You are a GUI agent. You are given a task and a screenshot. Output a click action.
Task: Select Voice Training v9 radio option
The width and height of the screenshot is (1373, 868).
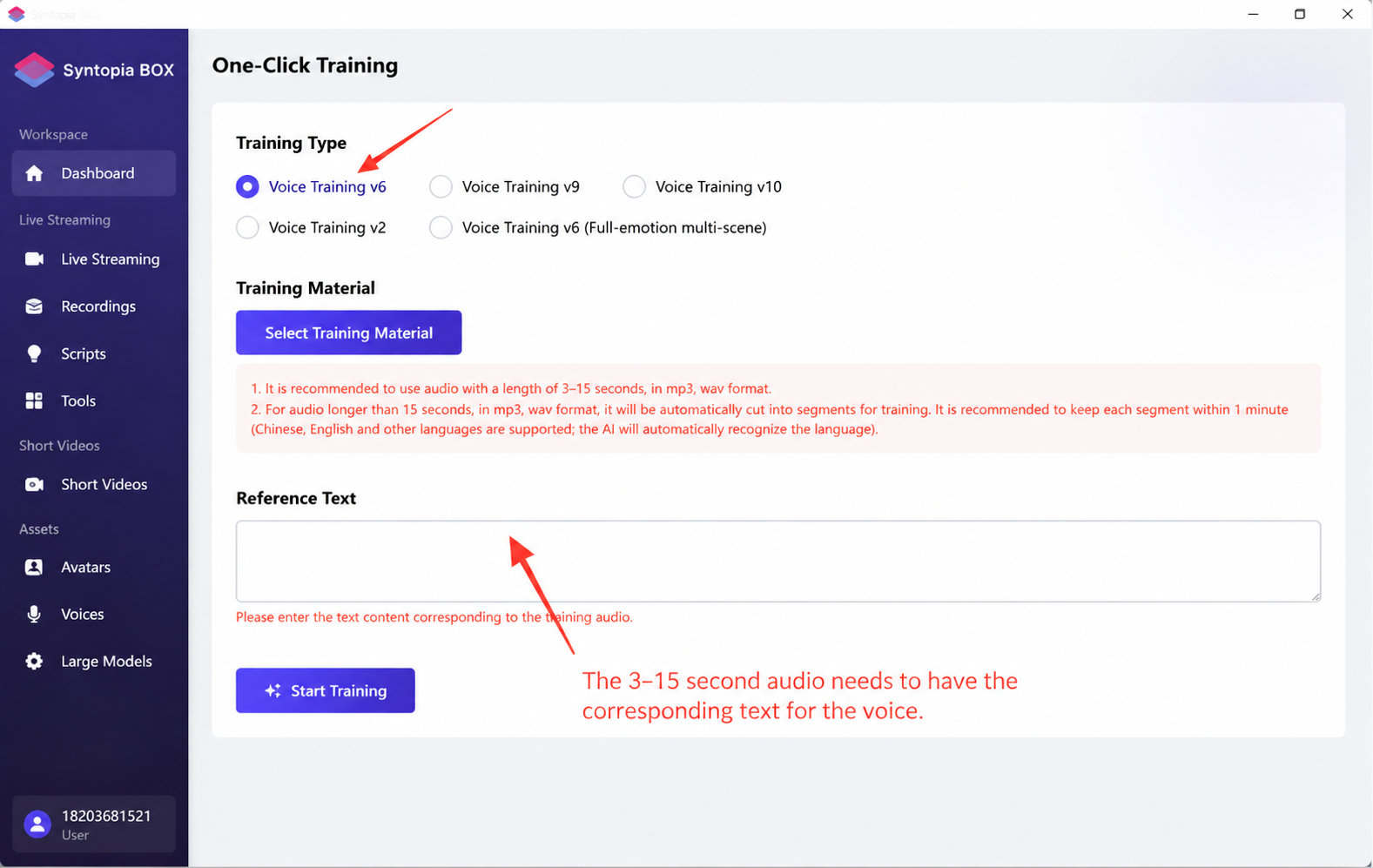(x=441, y=186)
